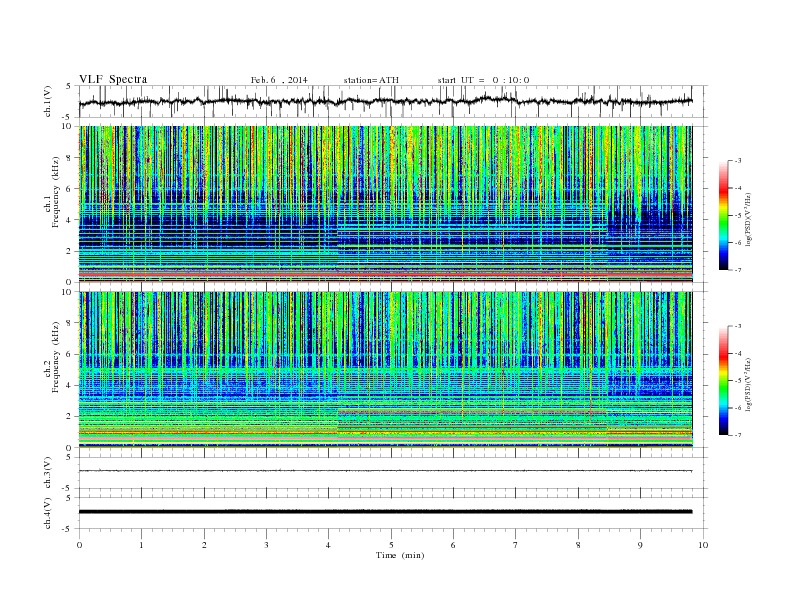
Task: Click tick label "9" on the time axis
Action: pos(640,545)
